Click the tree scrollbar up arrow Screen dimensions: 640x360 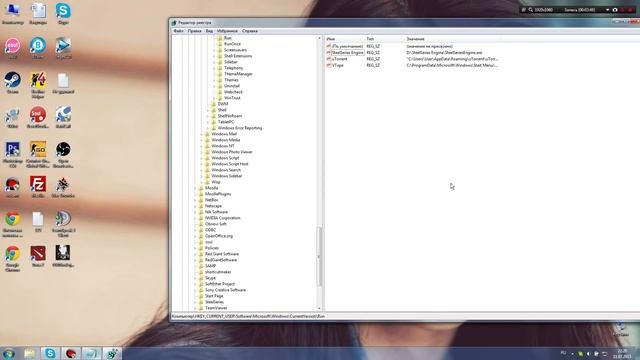click(319, 38)
